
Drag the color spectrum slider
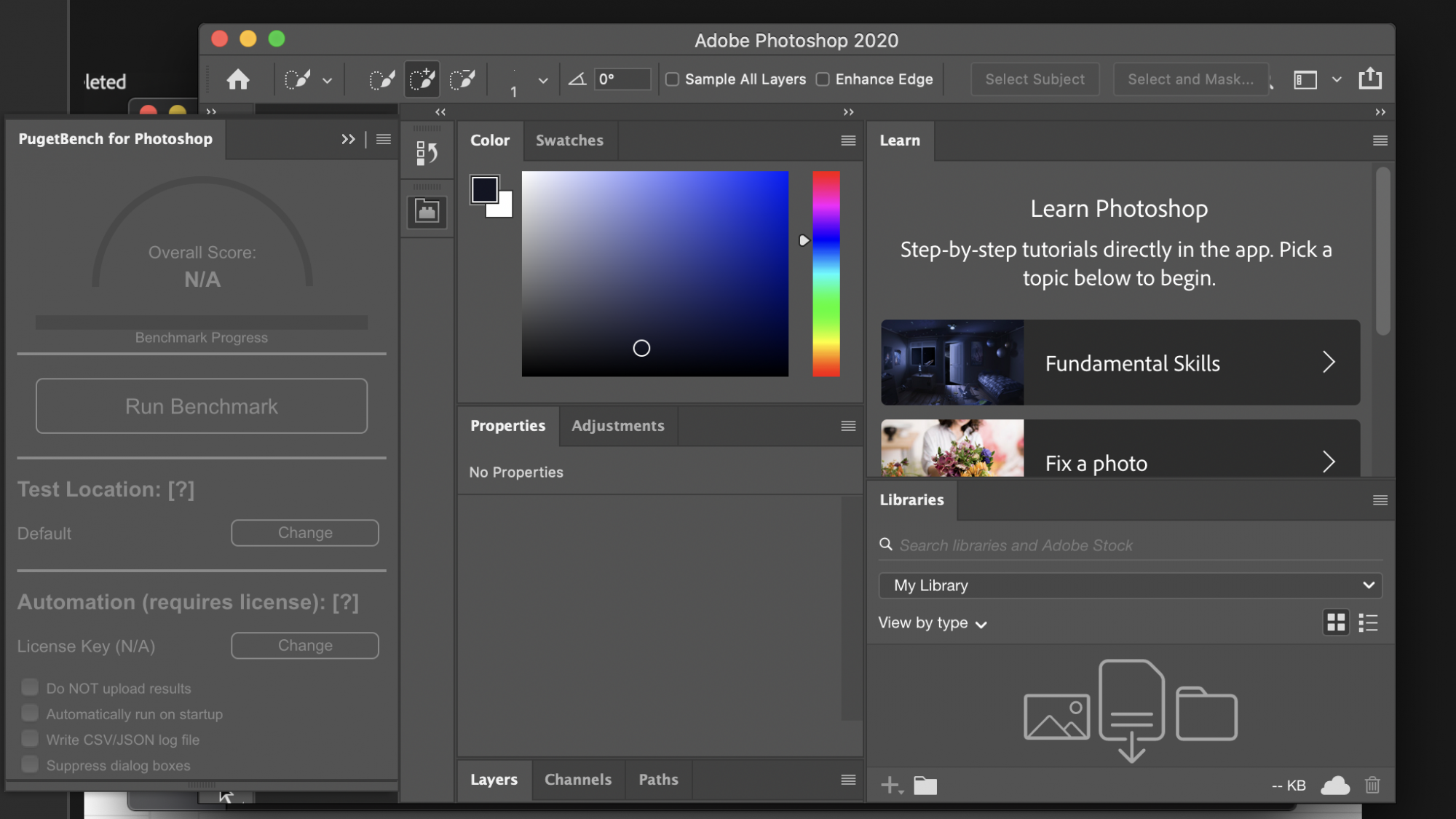pyautogui.click(x=803, y=239)
